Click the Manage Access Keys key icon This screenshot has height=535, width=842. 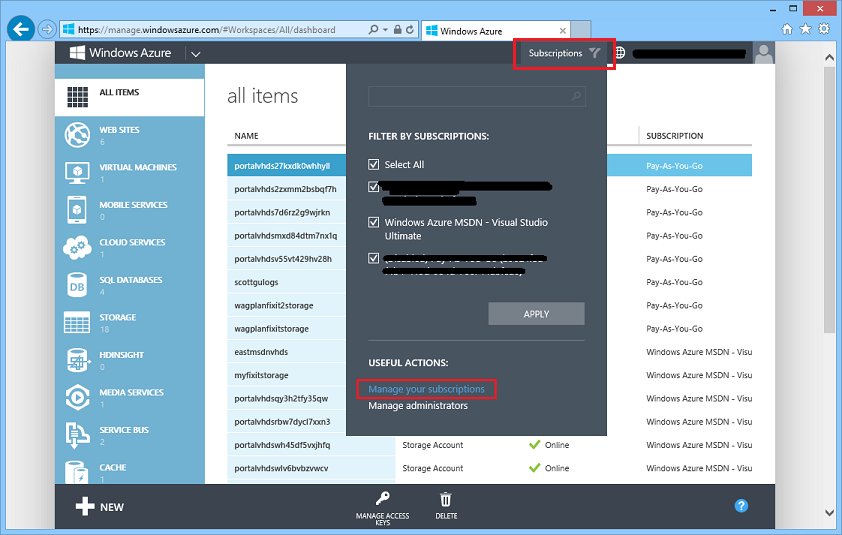pos(382,498)
